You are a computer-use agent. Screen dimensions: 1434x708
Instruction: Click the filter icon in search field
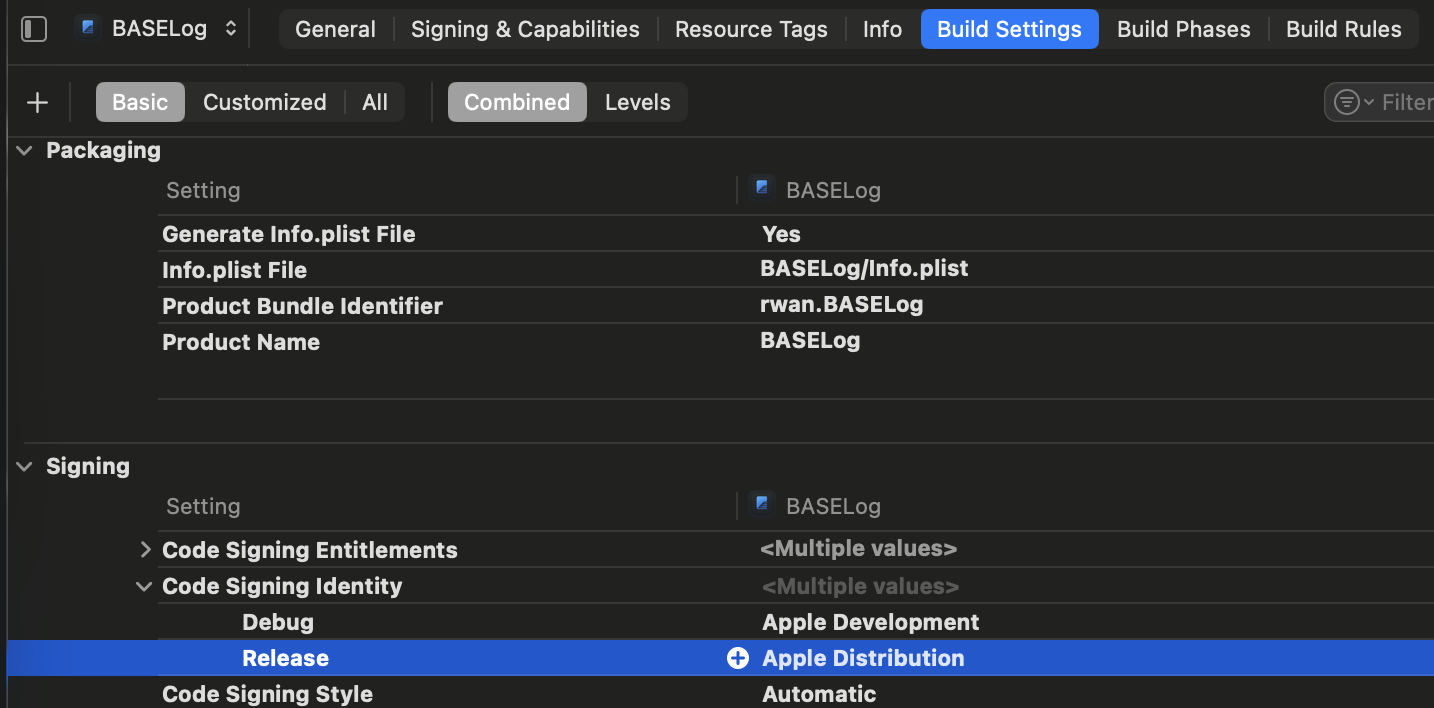(1351, 102)
